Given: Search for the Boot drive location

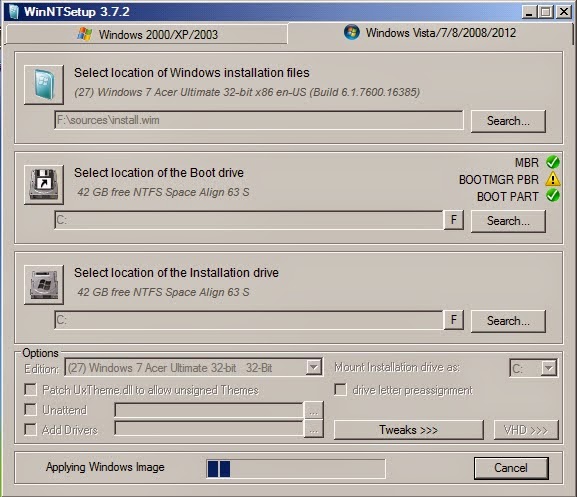Looking at the screenshot, I should click(508, 221).
